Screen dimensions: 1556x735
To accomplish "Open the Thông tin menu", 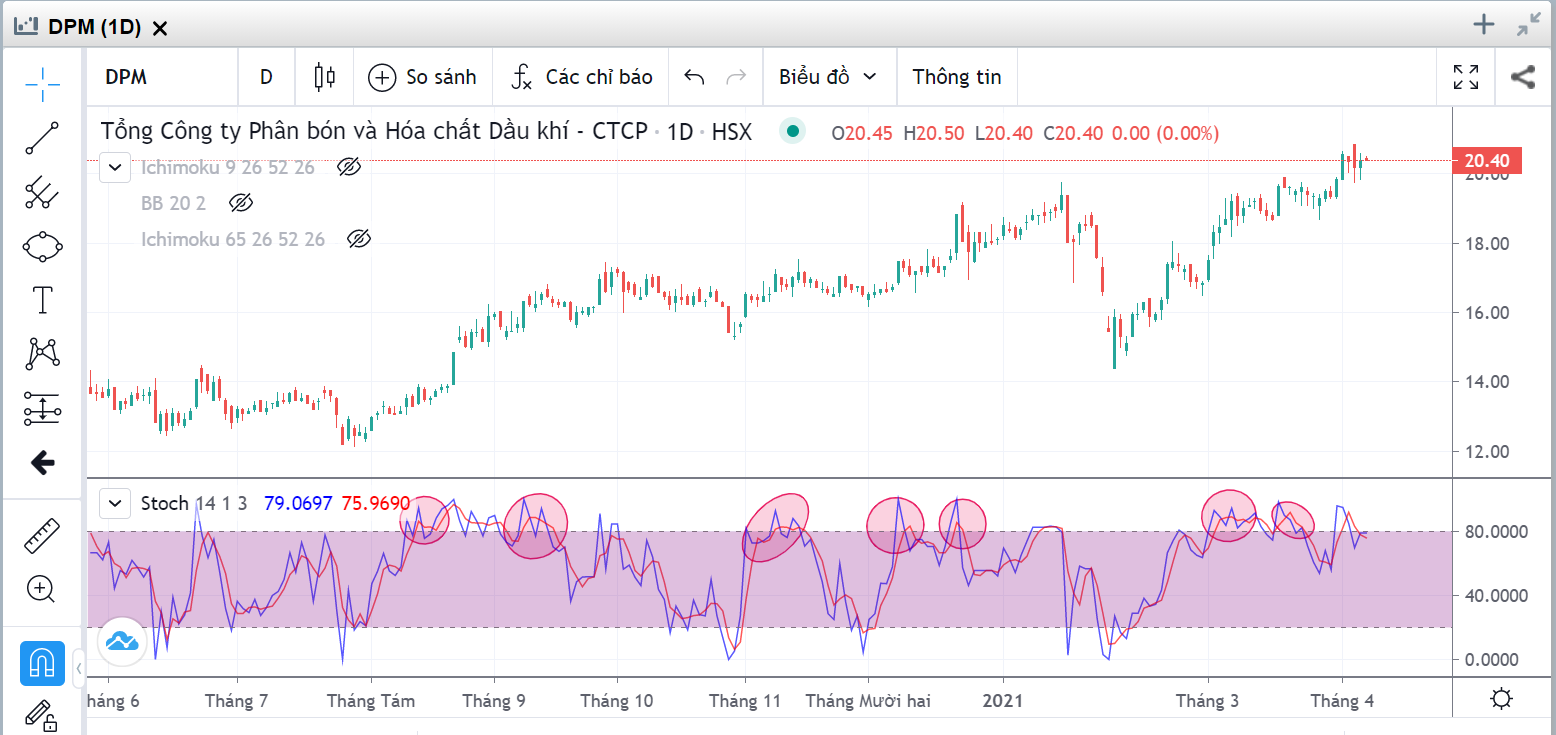I will [x=956, y=77].
